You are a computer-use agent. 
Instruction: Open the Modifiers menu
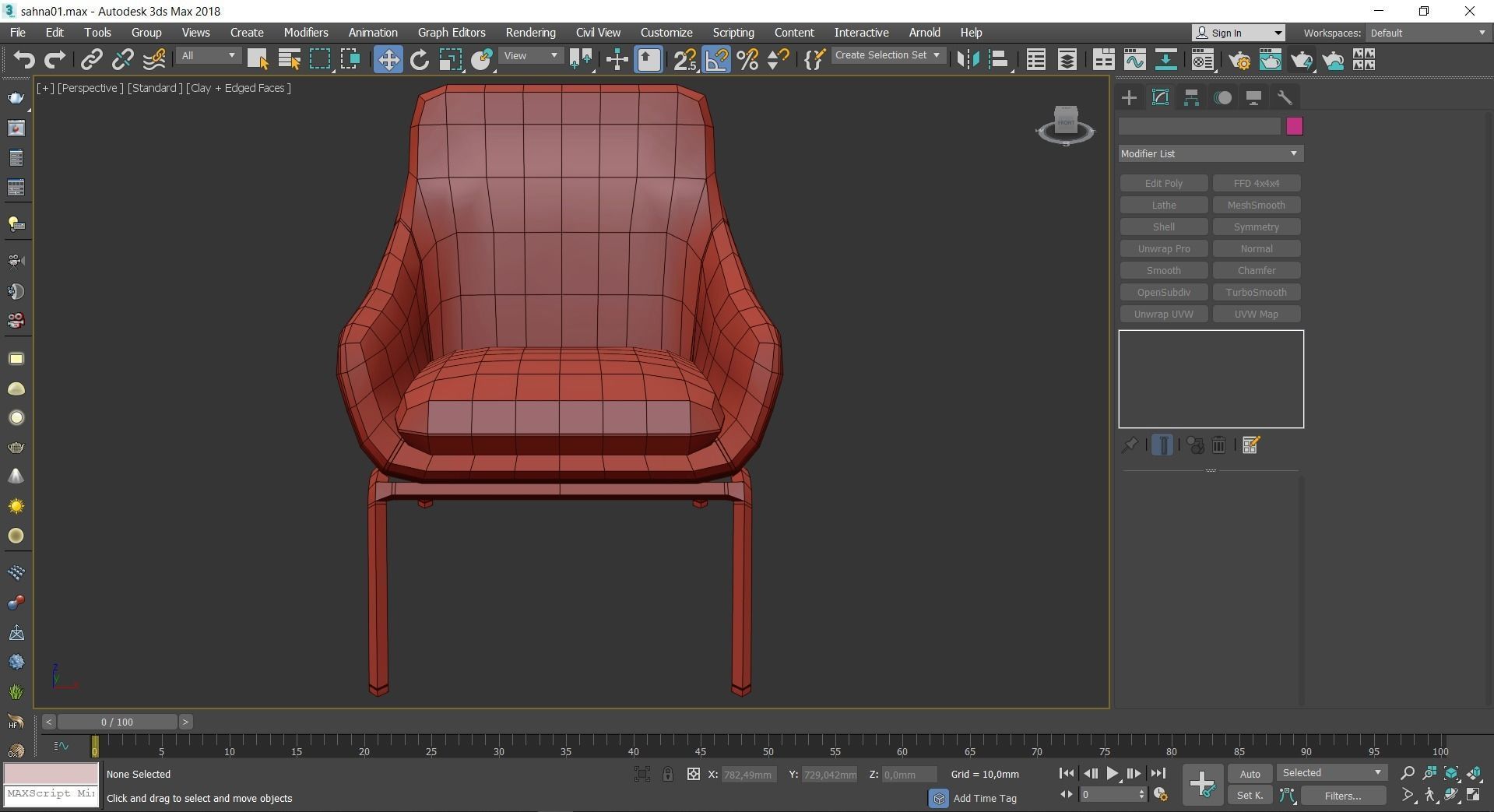pos(306,33)
